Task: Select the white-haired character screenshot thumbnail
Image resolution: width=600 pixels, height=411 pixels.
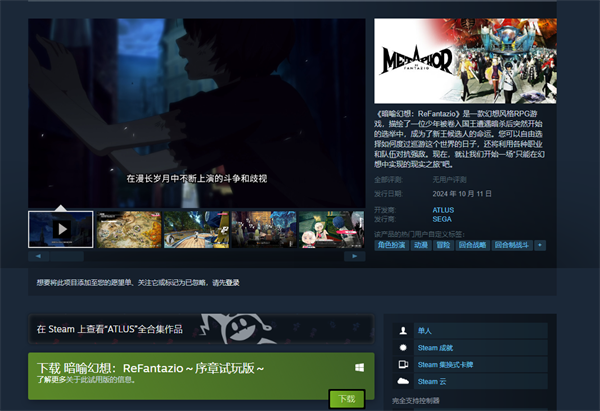Action: coord(331,229)
